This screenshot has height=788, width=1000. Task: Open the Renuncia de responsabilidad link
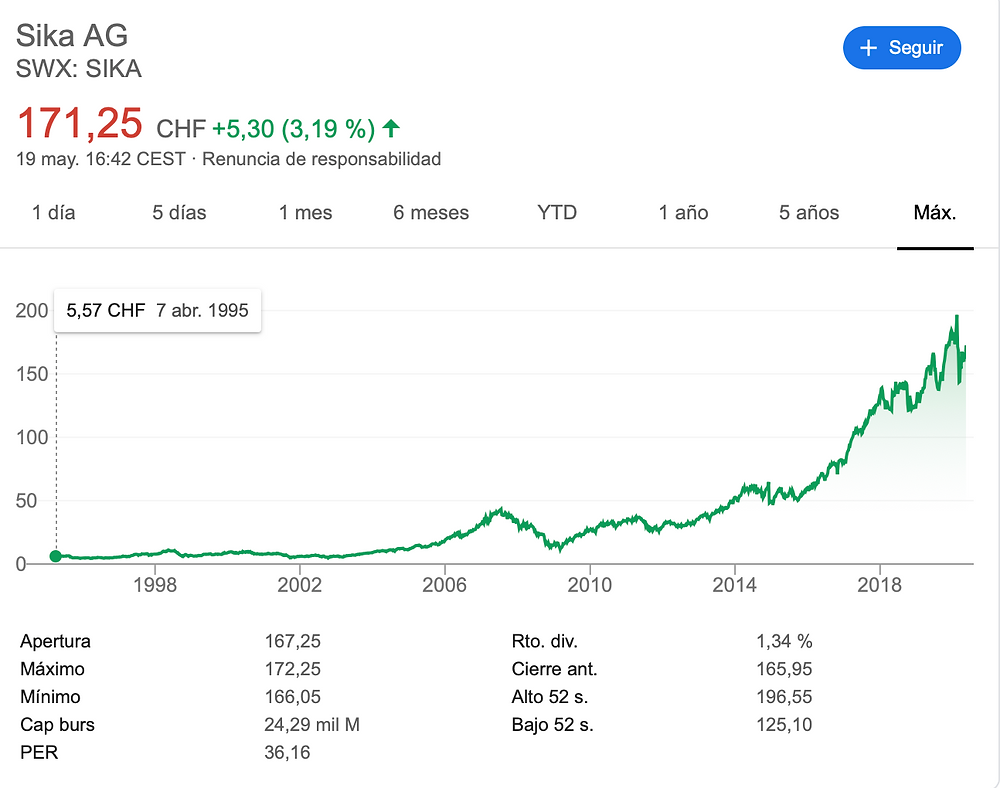[321, 159]
